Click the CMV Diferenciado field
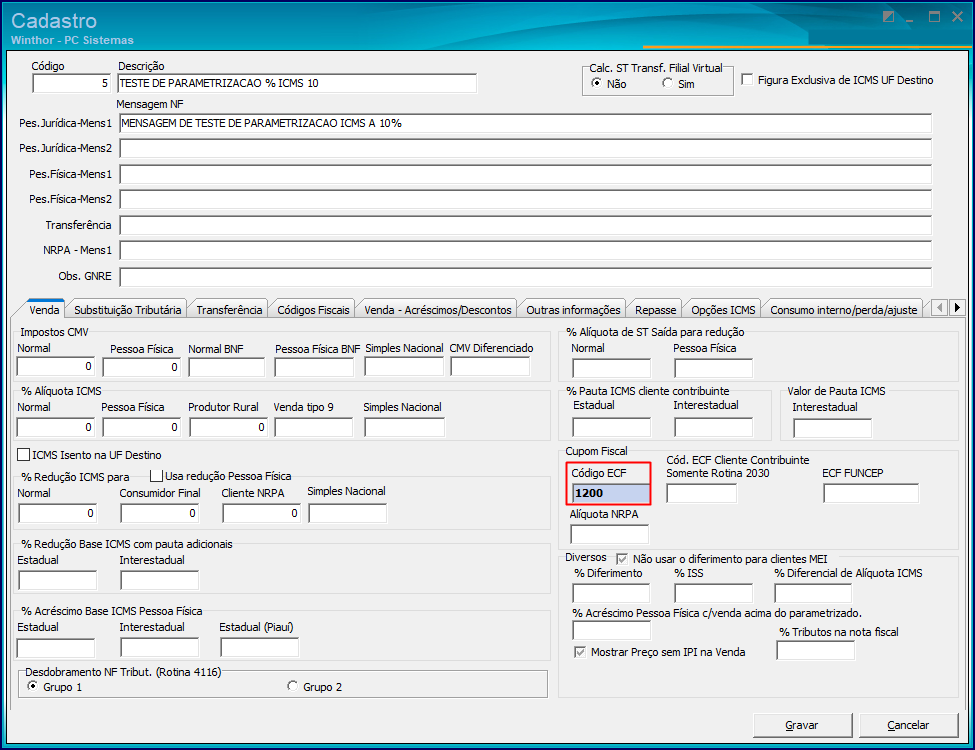Screen dimensions: 975x750 point(490,367)
